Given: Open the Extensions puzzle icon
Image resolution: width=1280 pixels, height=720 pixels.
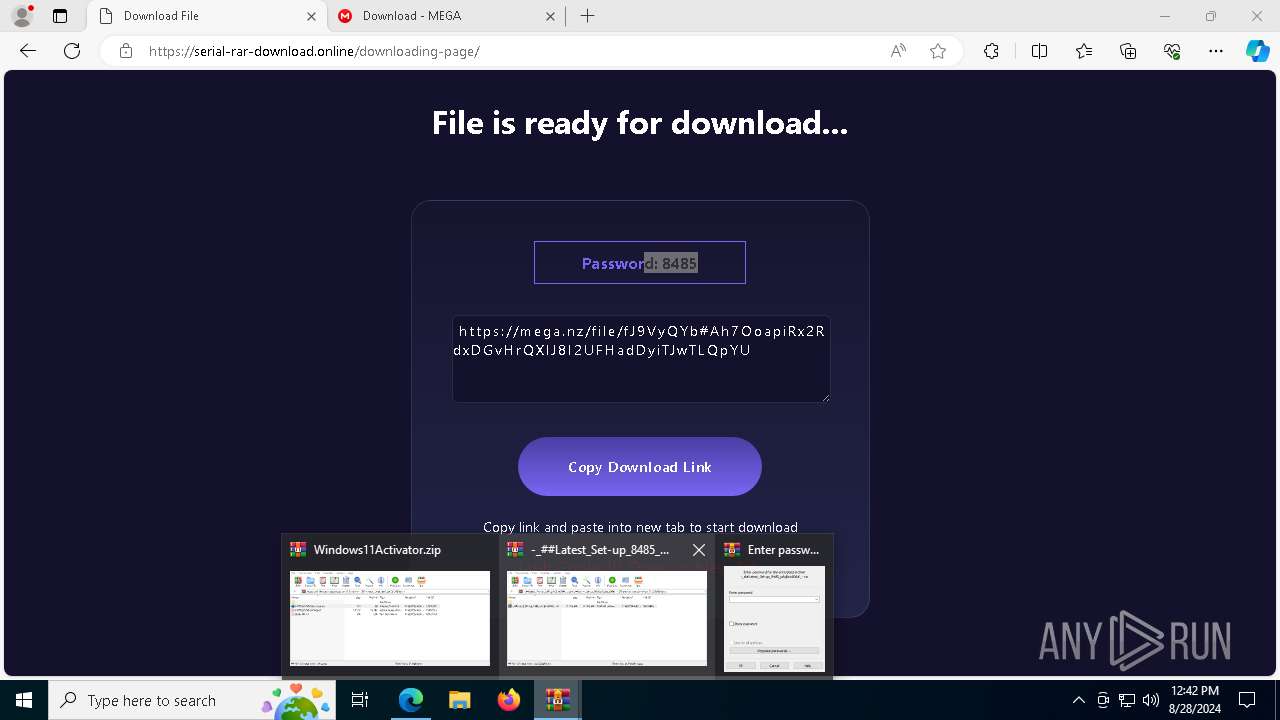Looking at the screenshot, I should pos(991,51).
